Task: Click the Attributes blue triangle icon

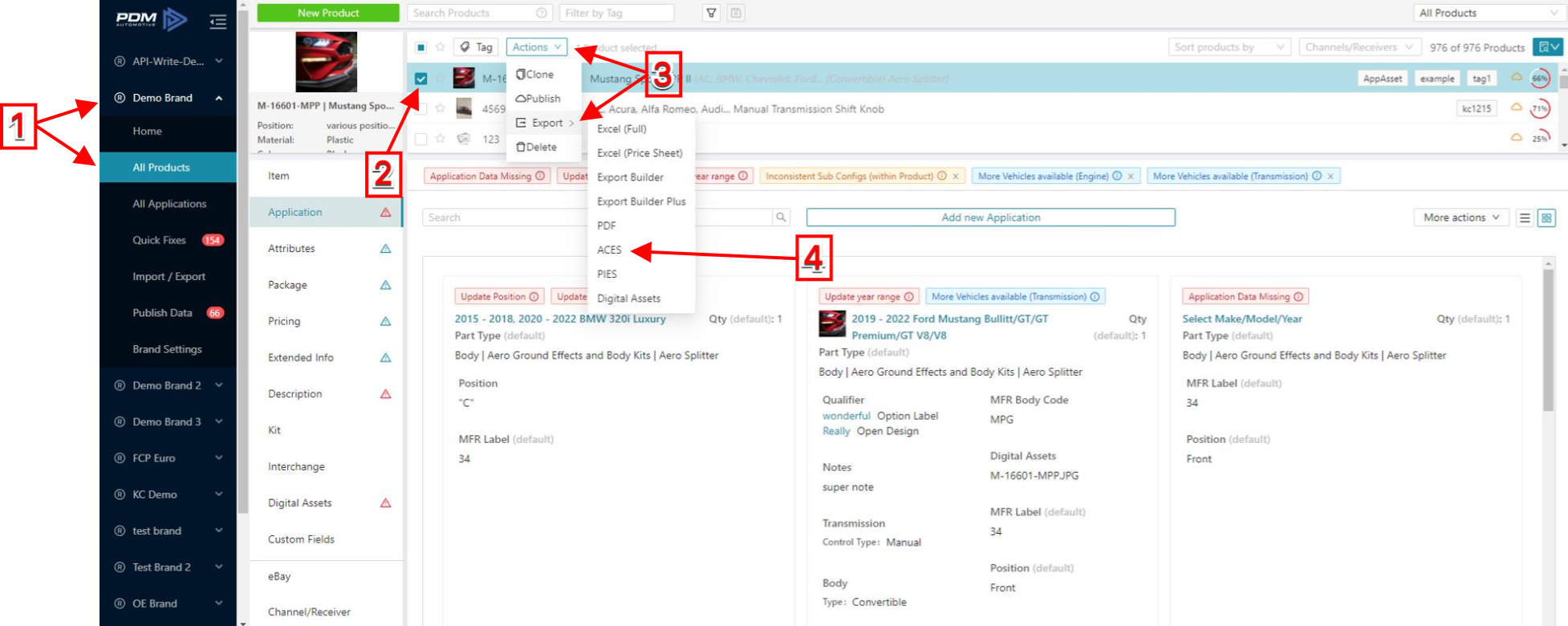Action: tap(385, 249)
